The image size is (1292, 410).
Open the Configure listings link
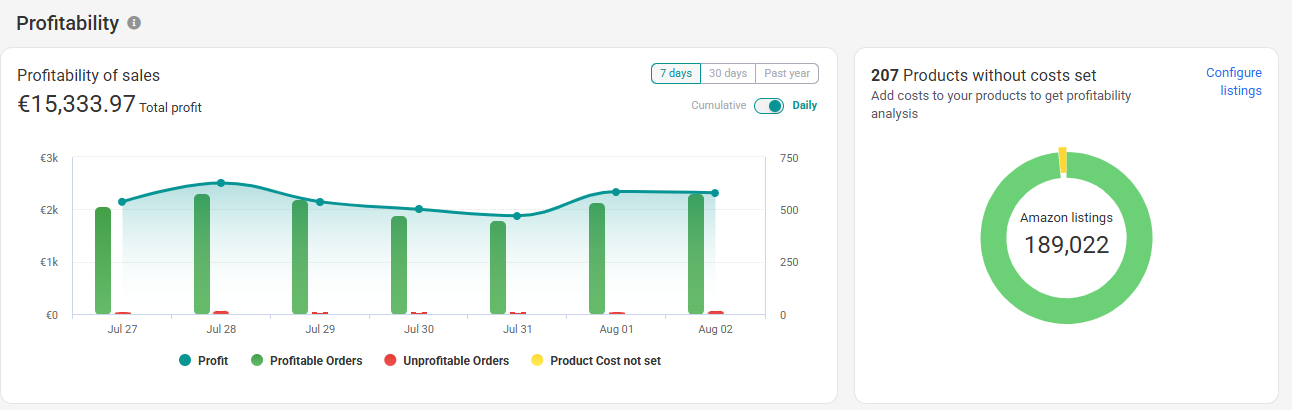point(1234,82)
